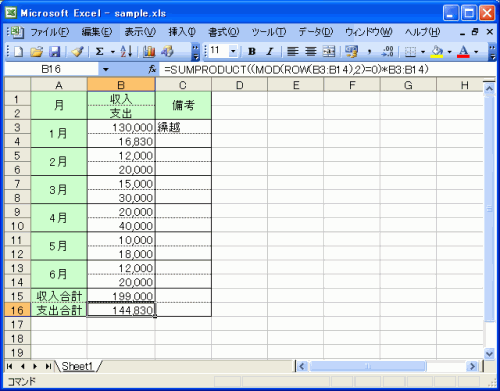Select the 収入合計 label cell
500x391 pixels.
coord(59,296)
